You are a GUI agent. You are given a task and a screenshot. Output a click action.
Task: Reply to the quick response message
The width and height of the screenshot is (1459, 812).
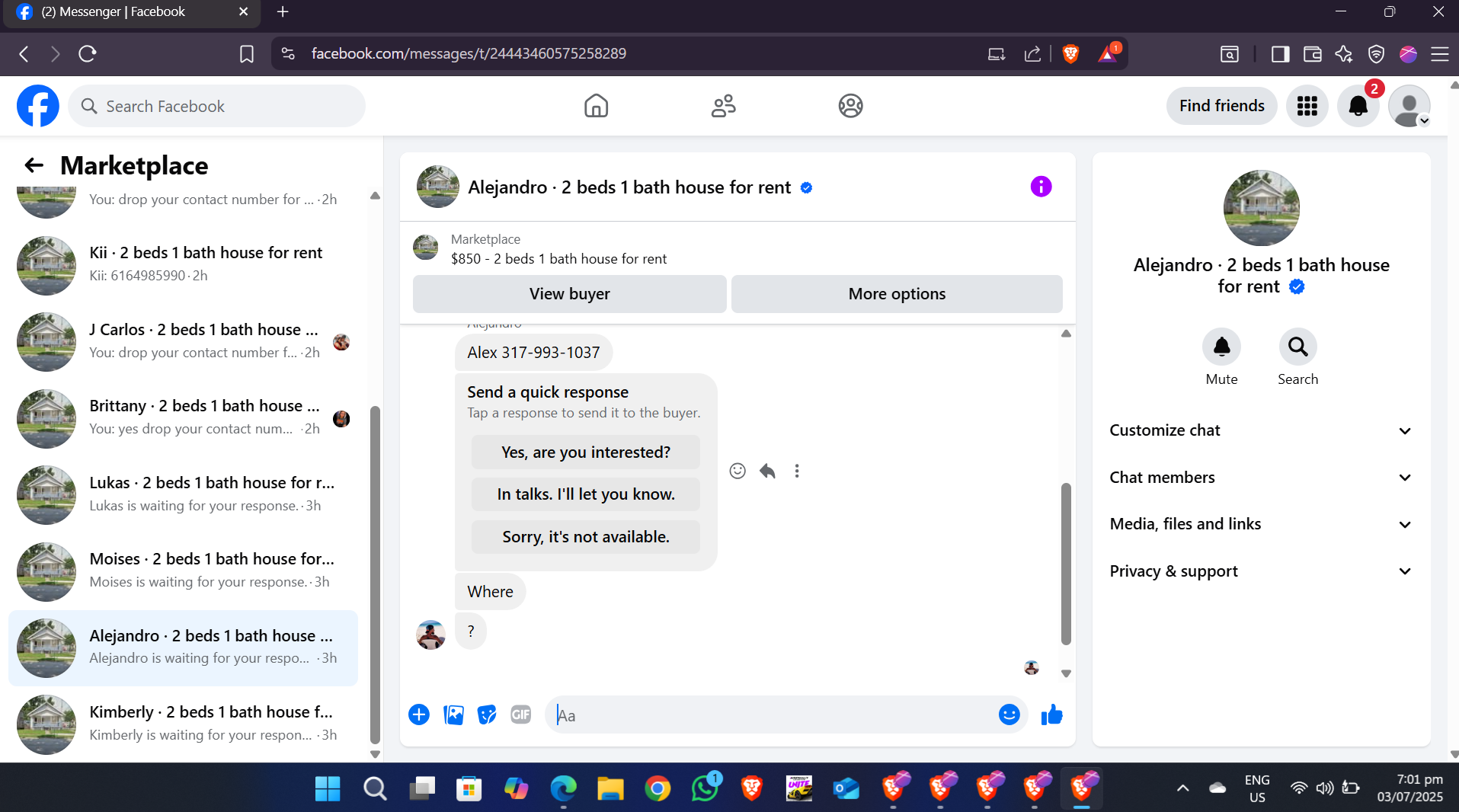point(767,471)
